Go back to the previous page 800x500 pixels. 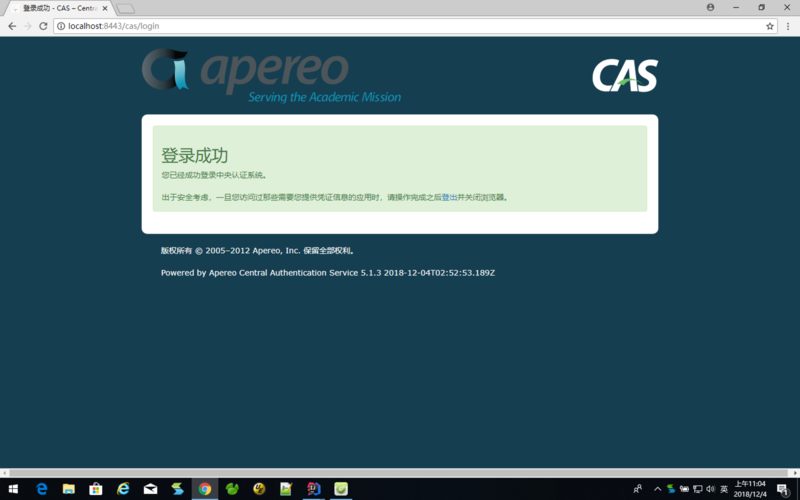pyautogui.click(x=12, y=26)
